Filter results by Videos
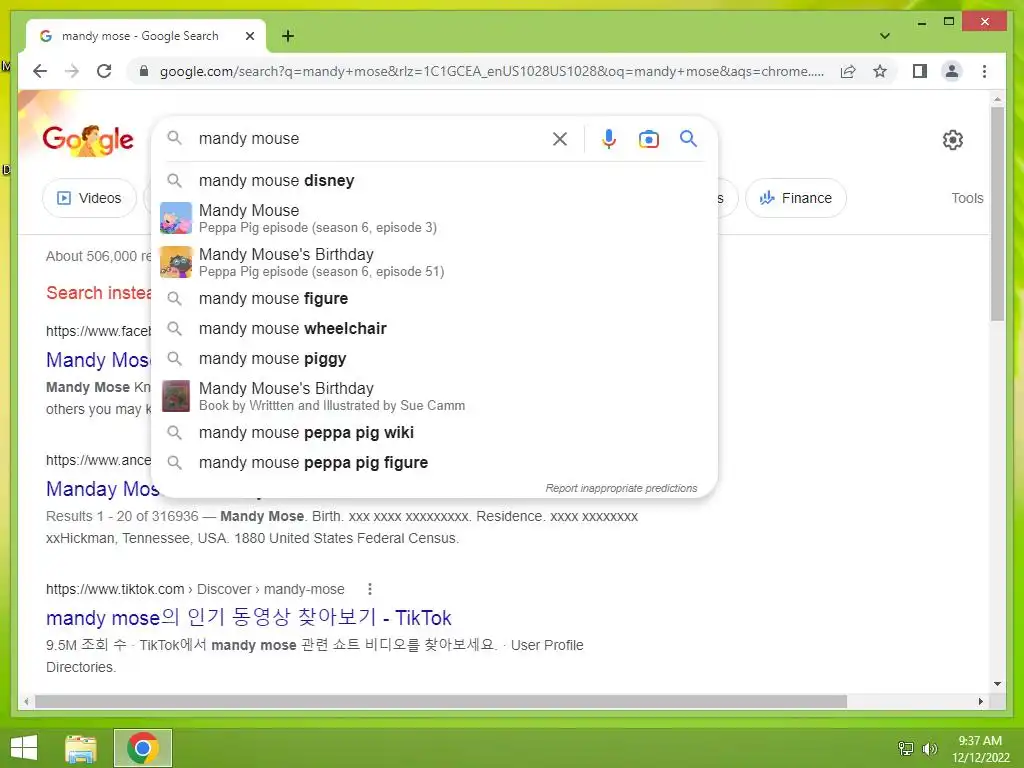This screenshot has width=1024, height=768. pos(89,198)
